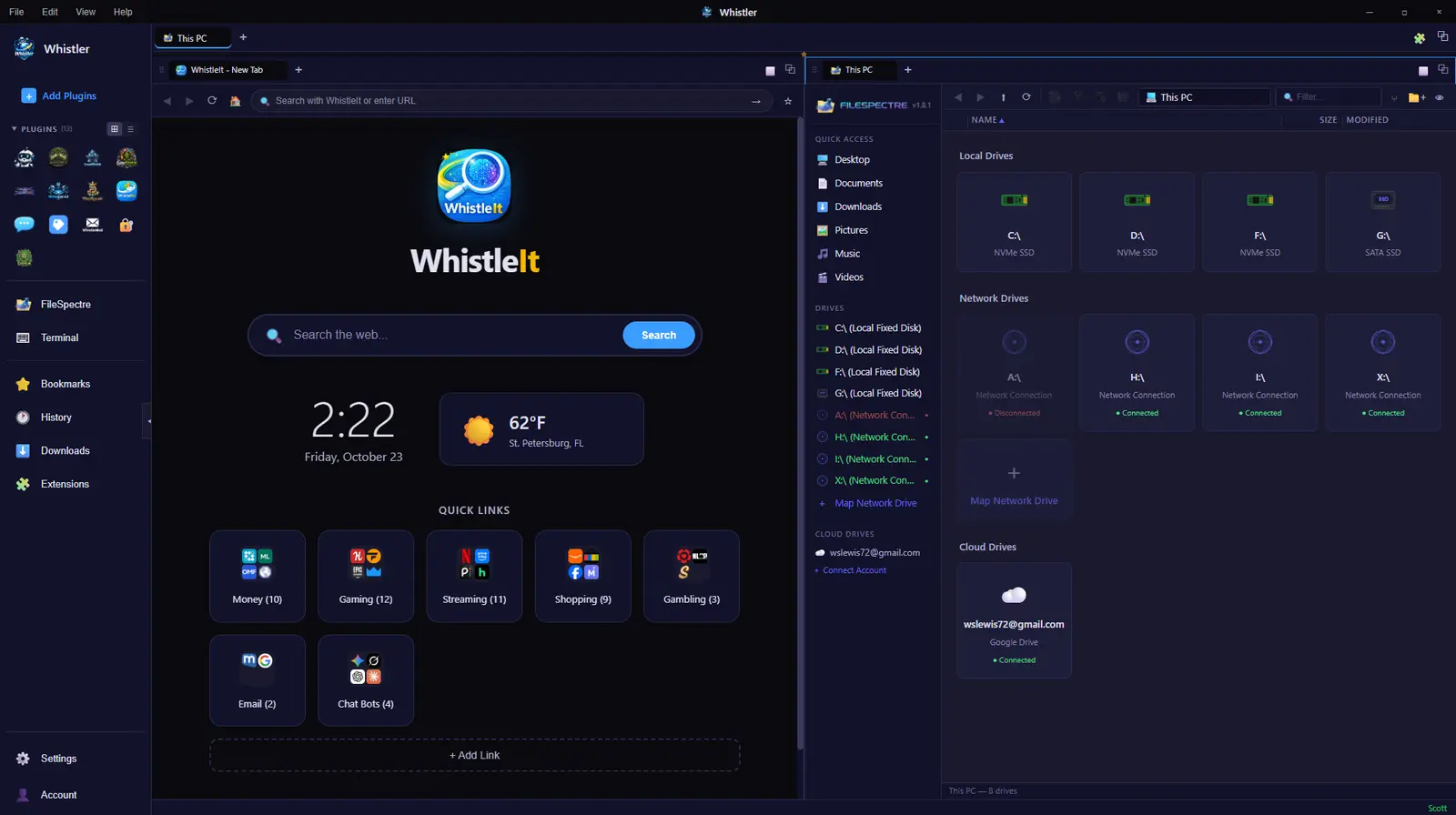Open the Help menu

click(123, 12)
